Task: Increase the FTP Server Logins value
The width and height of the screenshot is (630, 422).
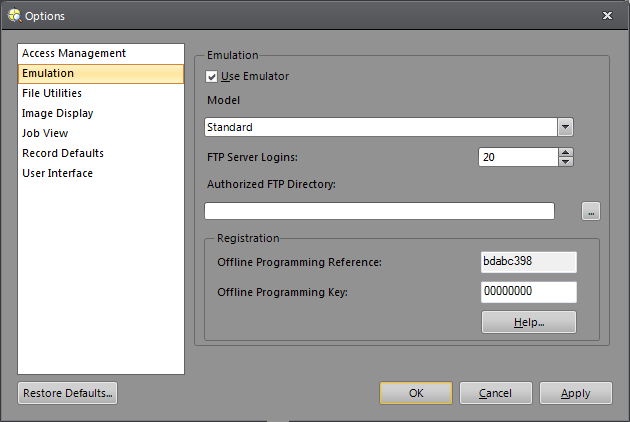Action: 566,152
